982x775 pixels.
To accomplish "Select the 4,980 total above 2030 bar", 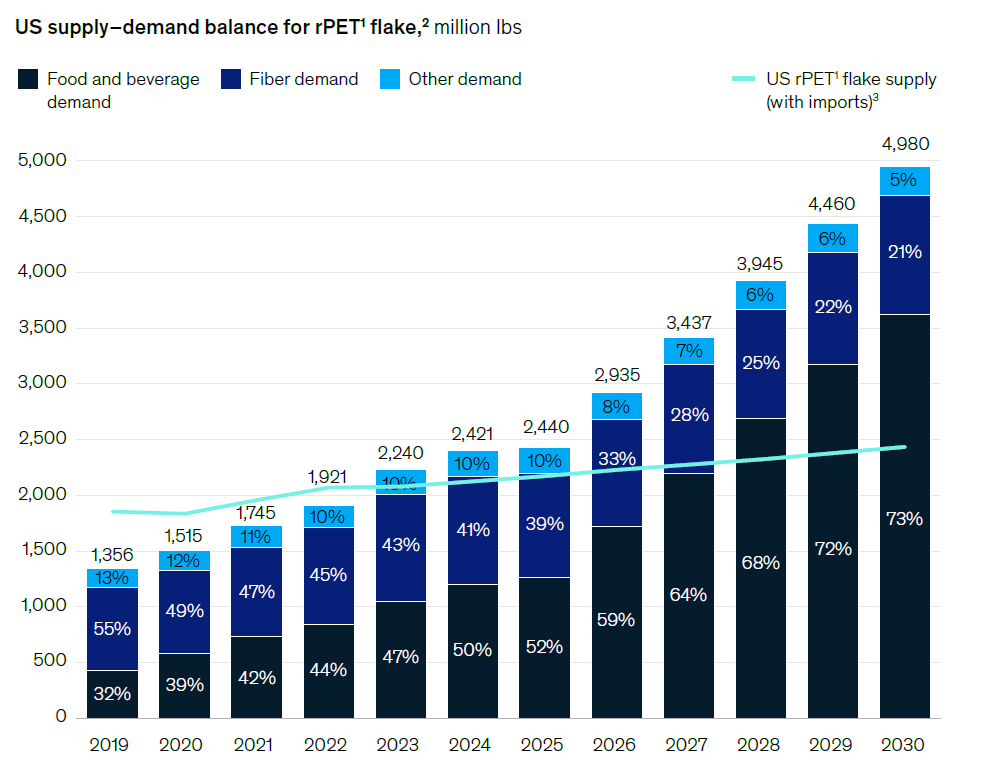I will click(x=905, y=144).
